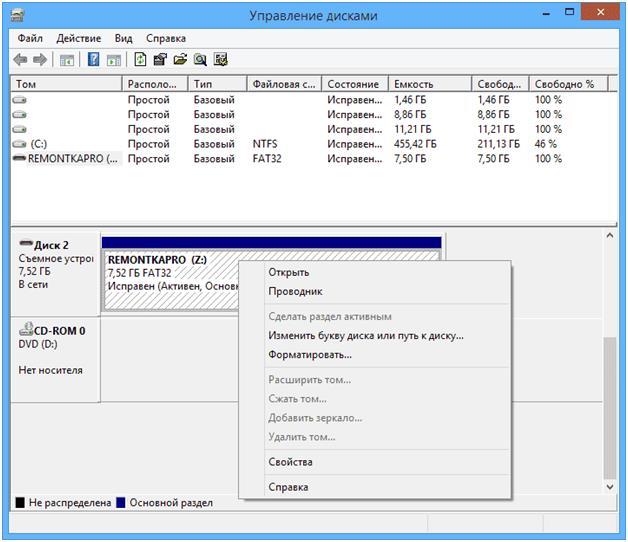Select Изменить букву диска или путь к диску

coord(366,336)
